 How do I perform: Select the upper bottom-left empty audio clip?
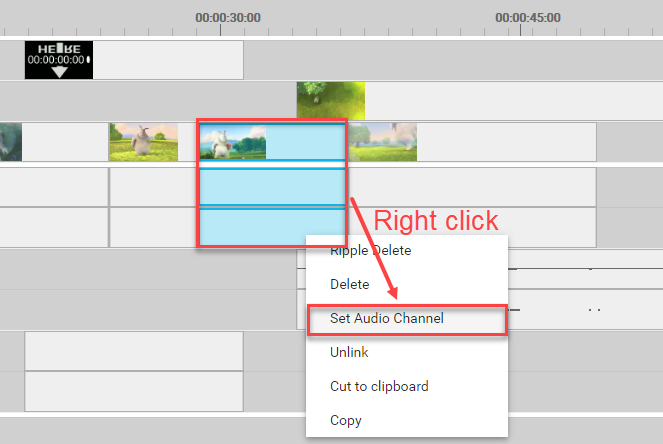pos(133,351)
